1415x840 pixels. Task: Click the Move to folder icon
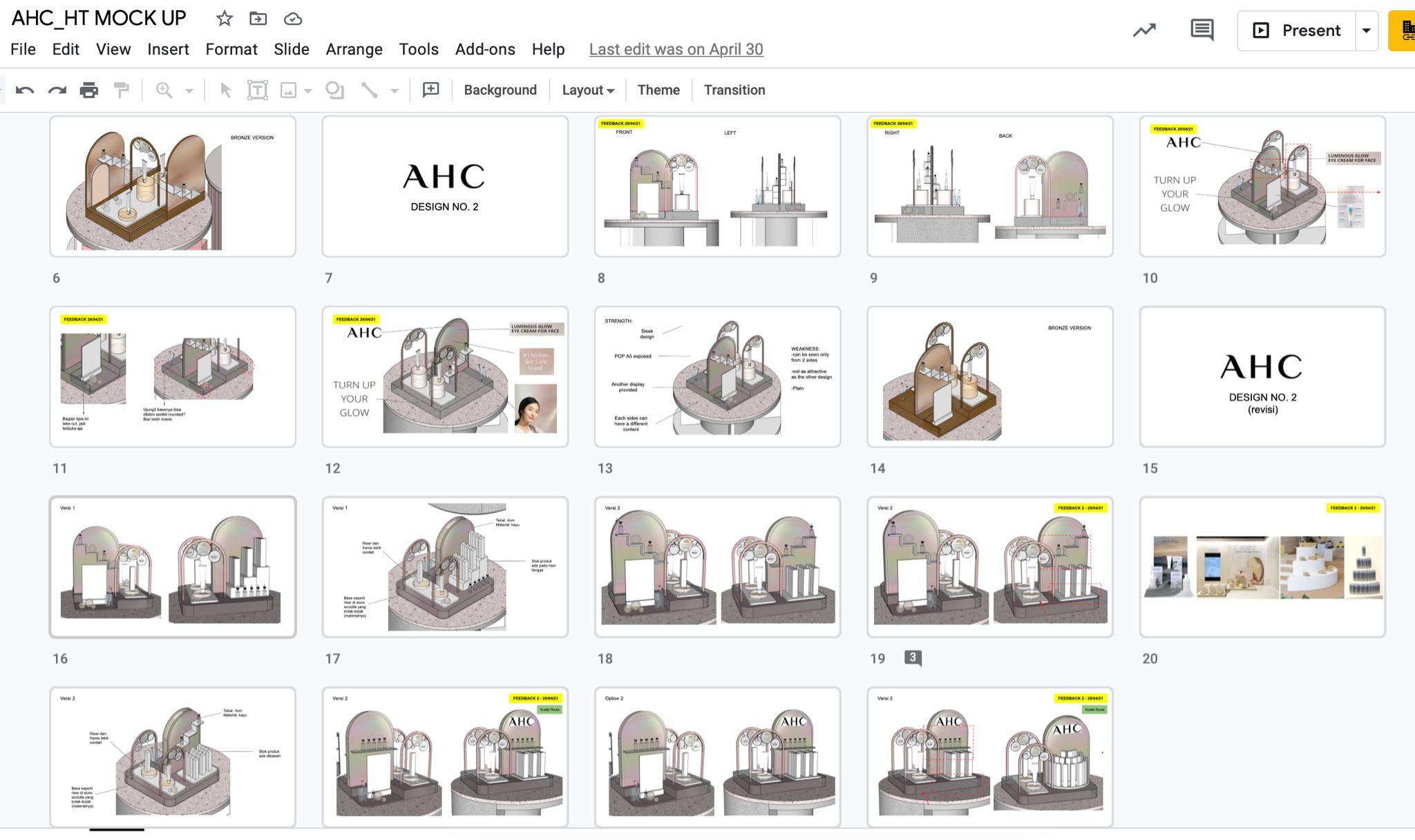click(x=258, y=19)
